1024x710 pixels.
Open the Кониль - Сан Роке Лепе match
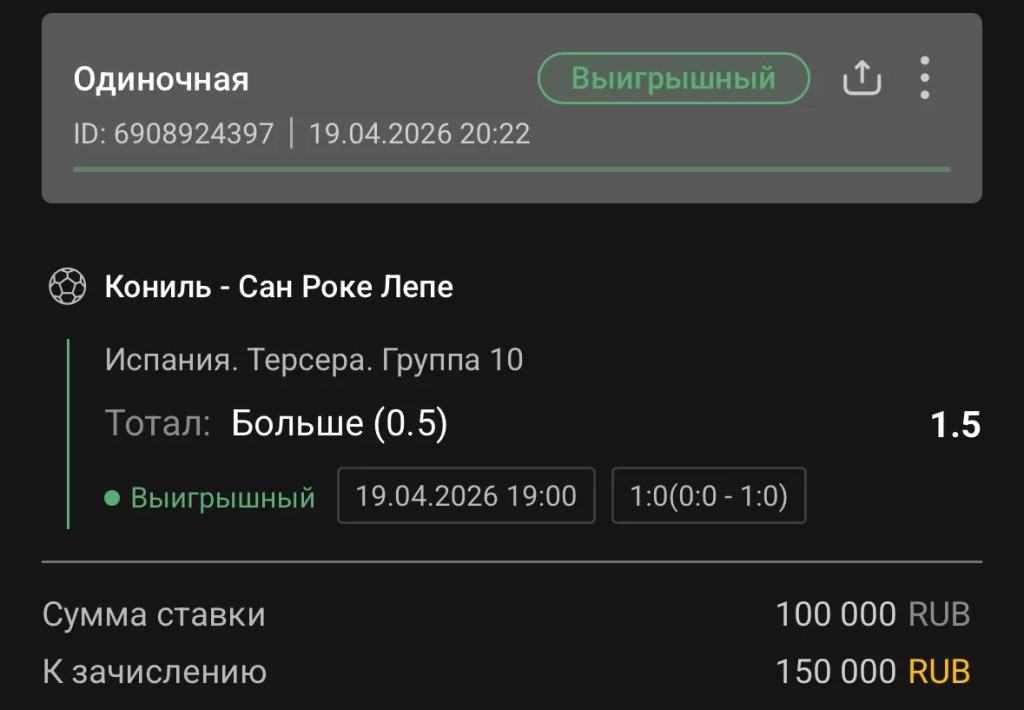click(x=279, y=288)
